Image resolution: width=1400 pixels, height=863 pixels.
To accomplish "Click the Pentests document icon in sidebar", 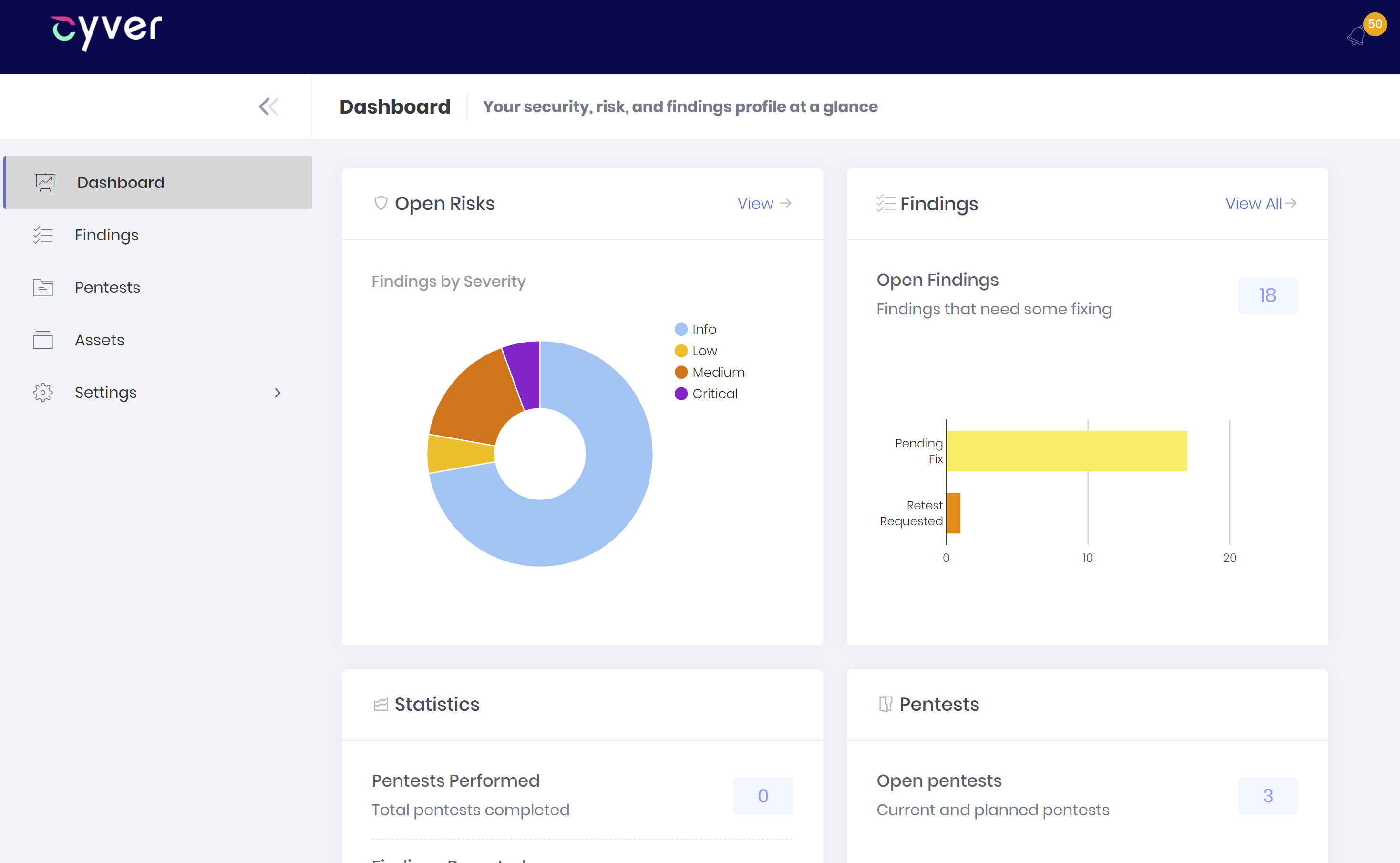I will tap(43, 288).
